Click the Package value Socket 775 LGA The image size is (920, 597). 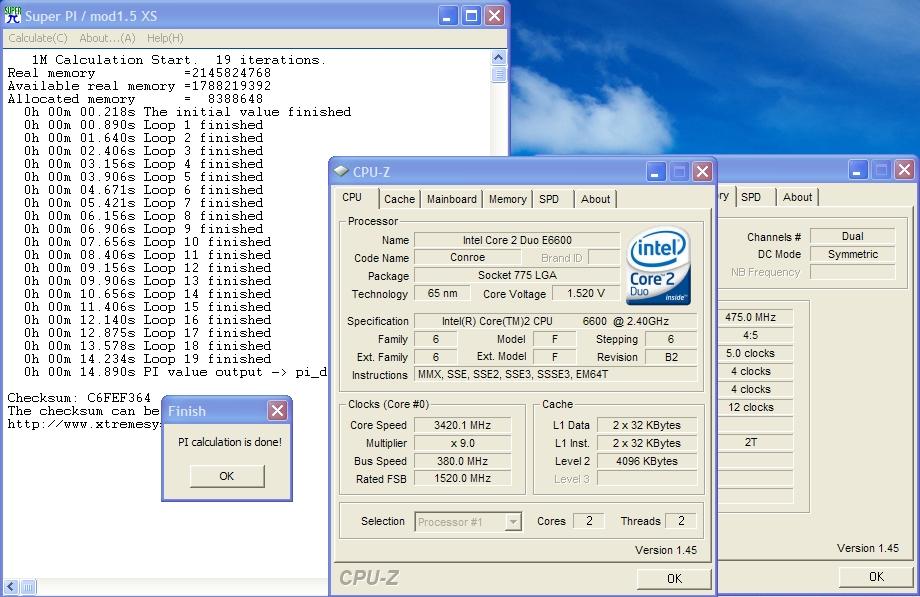[517, 275]
